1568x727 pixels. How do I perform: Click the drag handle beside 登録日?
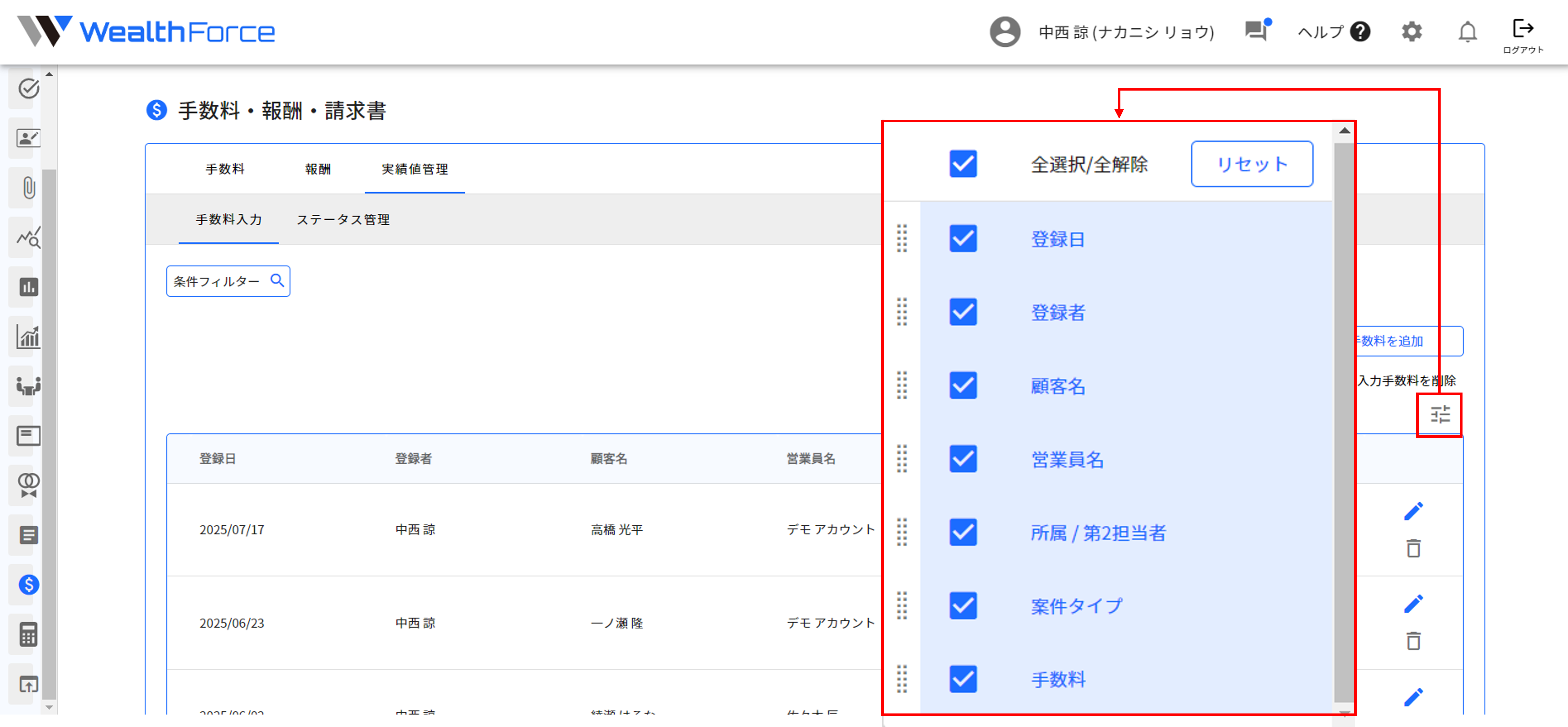(902, 239)
